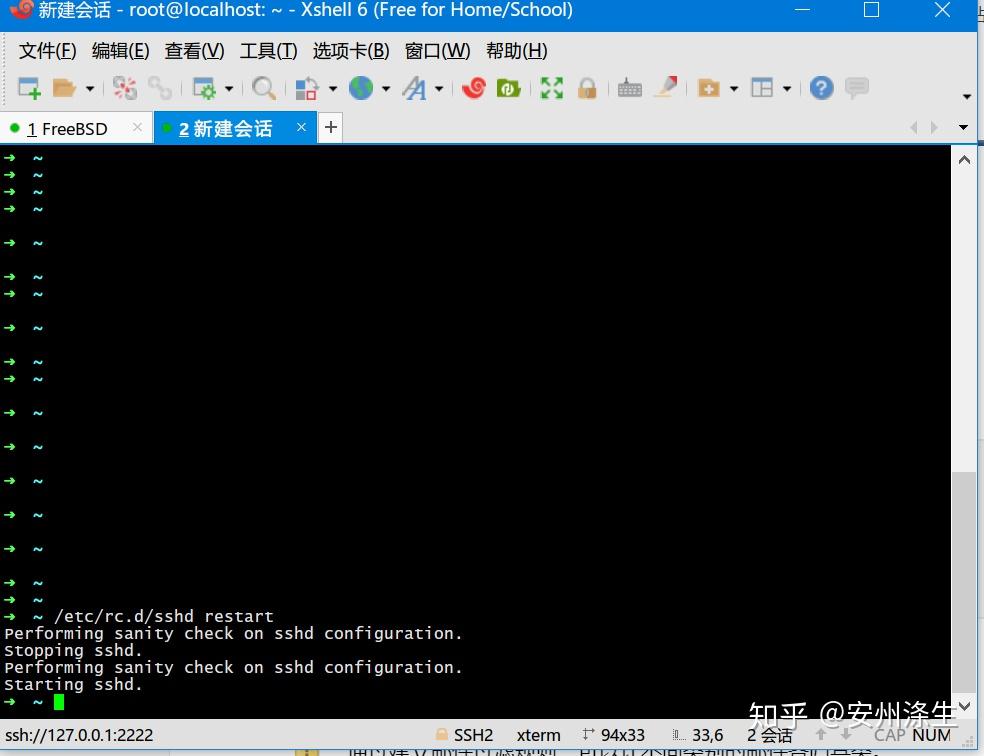The image size is (984, 756).
Task: Open the highlight pen tool icon
Action: coord(666,88)
